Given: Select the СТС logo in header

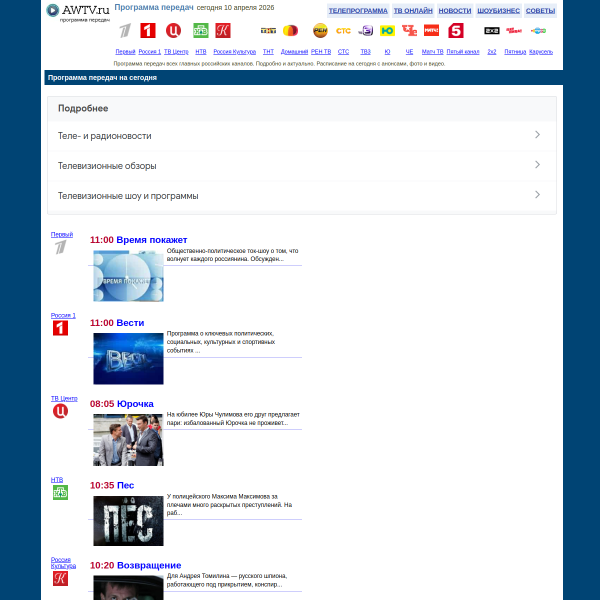Looking at the screenshot, I should [343, 31].
